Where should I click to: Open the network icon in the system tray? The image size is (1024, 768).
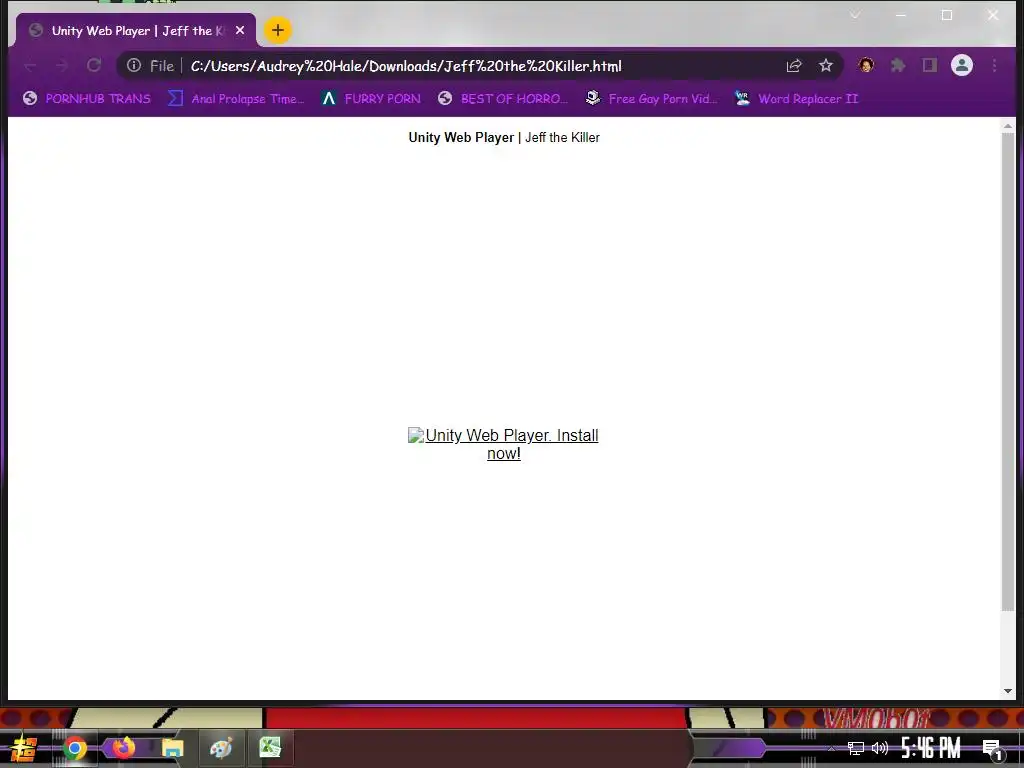pos(856,748)
